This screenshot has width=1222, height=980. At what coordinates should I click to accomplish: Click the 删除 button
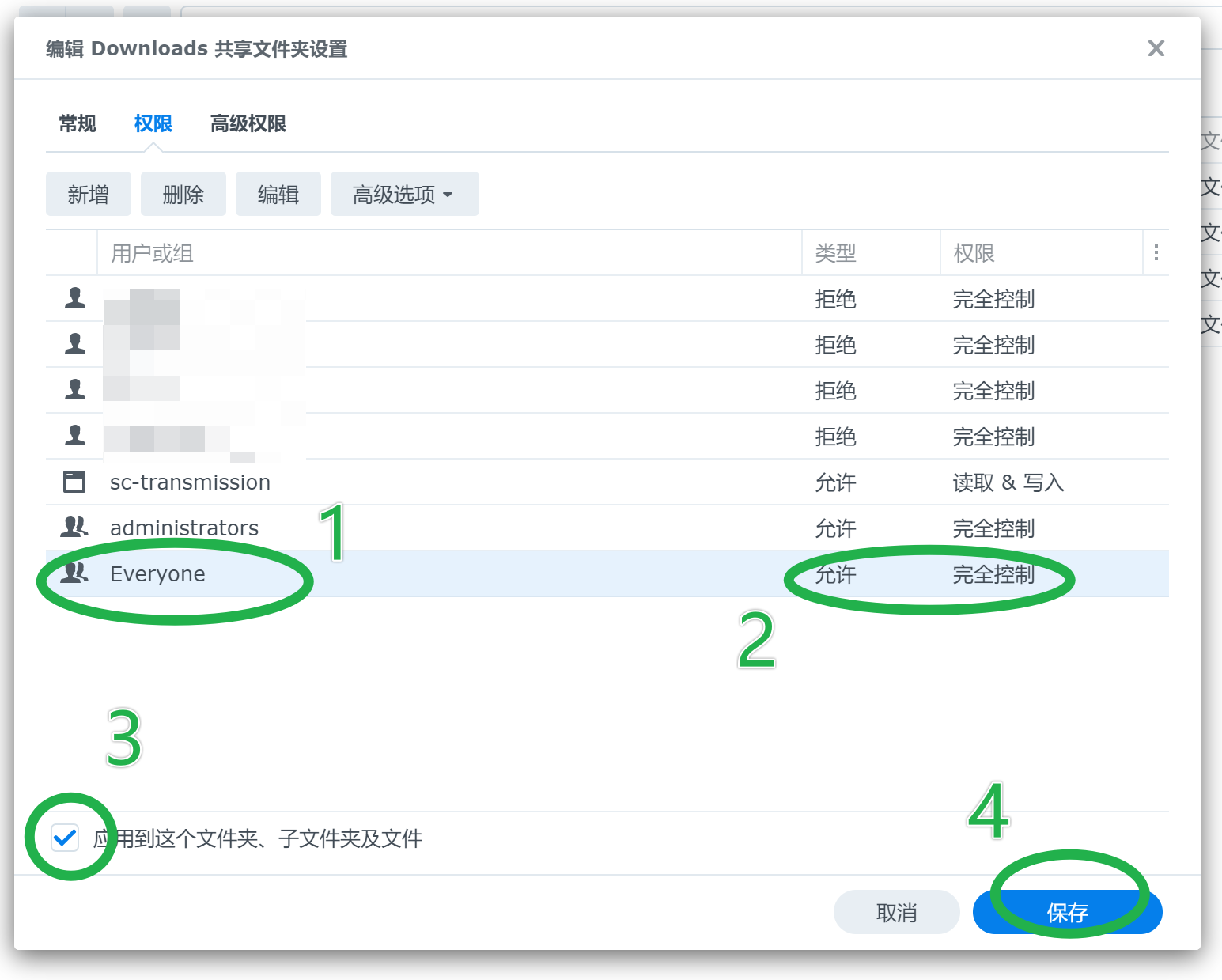point(183,195)
